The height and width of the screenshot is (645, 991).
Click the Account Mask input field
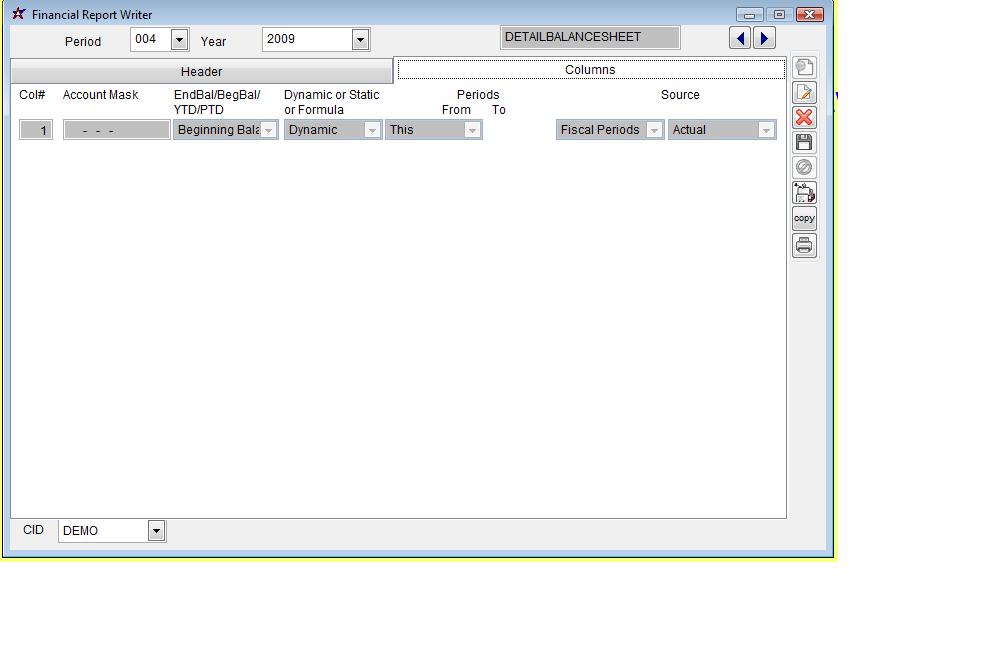(116, 131)
